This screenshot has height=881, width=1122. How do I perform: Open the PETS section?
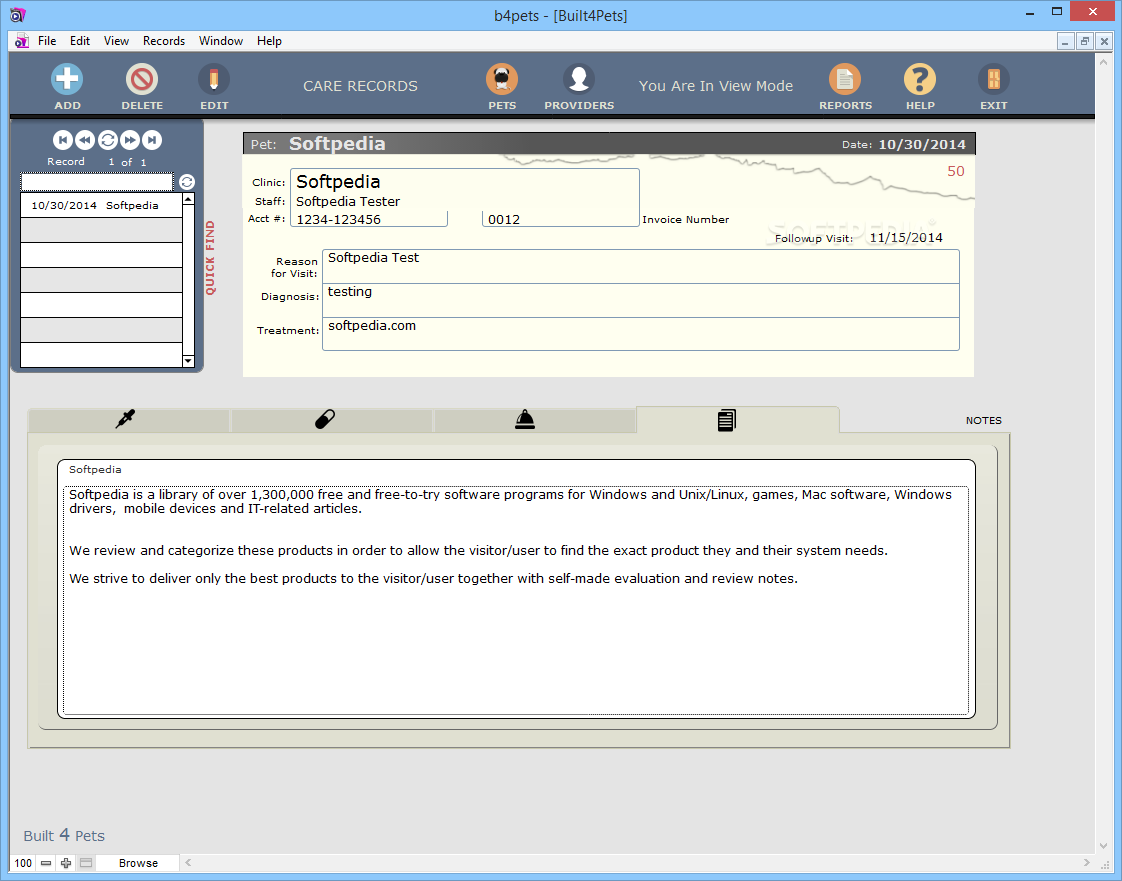pos(502,79)
